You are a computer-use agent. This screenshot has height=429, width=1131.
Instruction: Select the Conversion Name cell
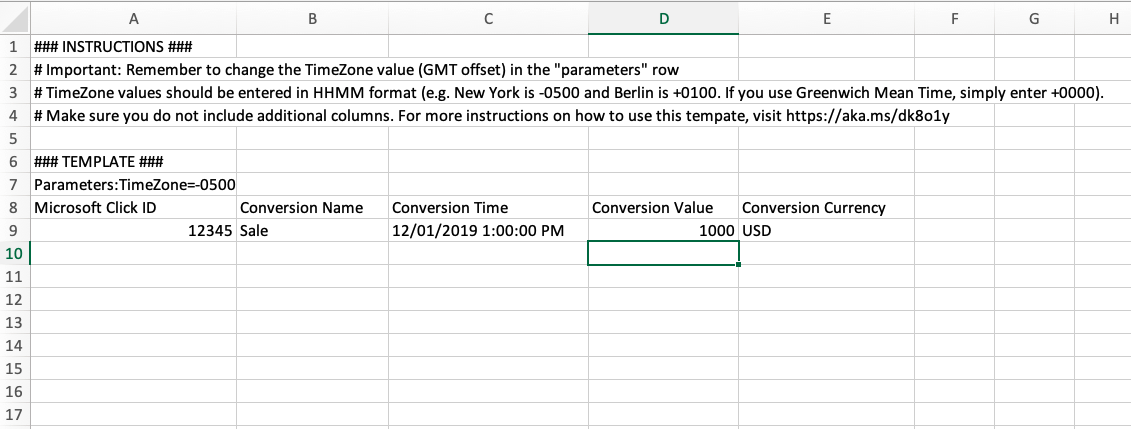[311, 208]
